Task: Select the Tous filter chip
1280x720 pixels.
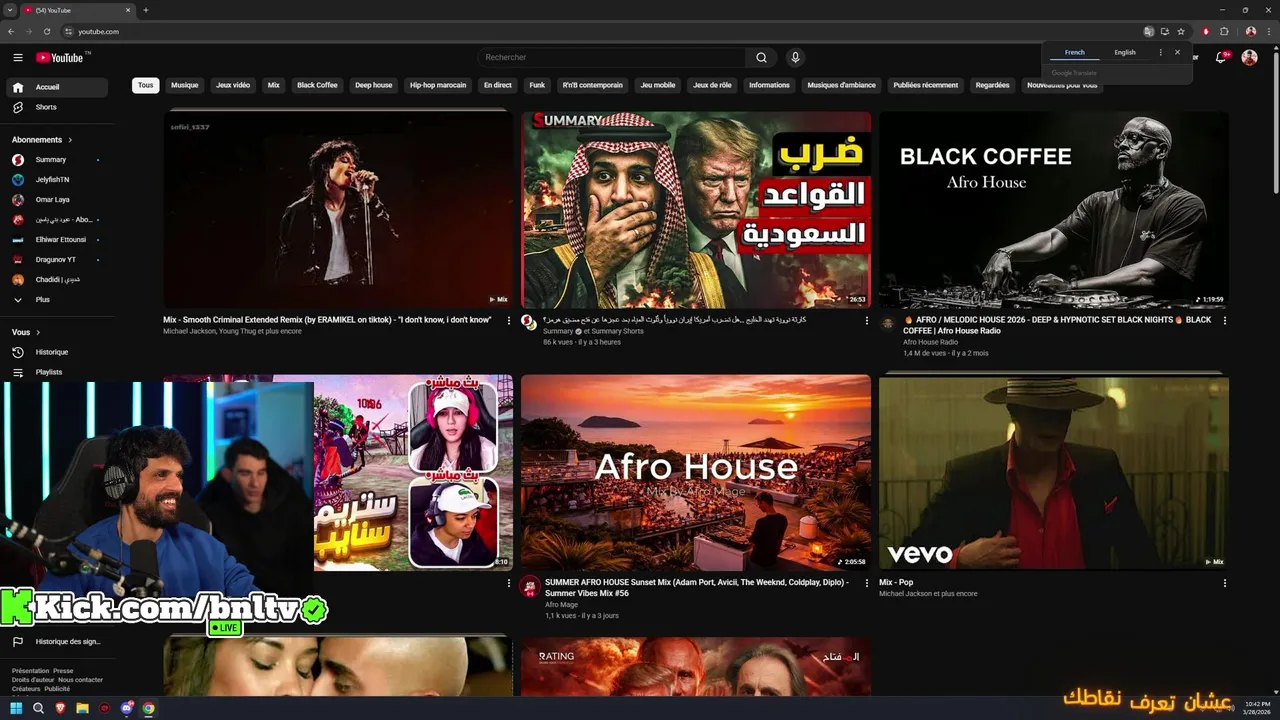Action: [146, 85]
